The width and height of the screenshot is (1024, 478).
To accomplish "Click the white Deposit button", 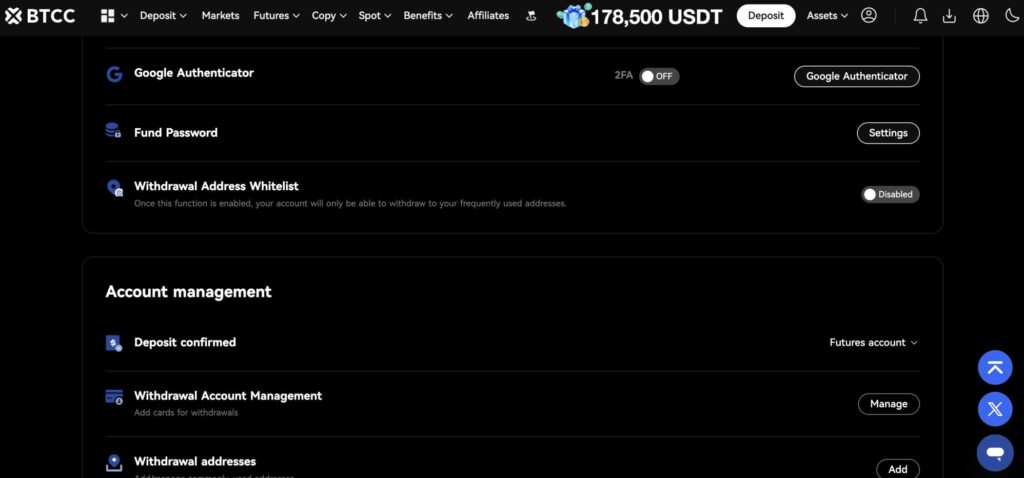I will (x=765, y=16).
